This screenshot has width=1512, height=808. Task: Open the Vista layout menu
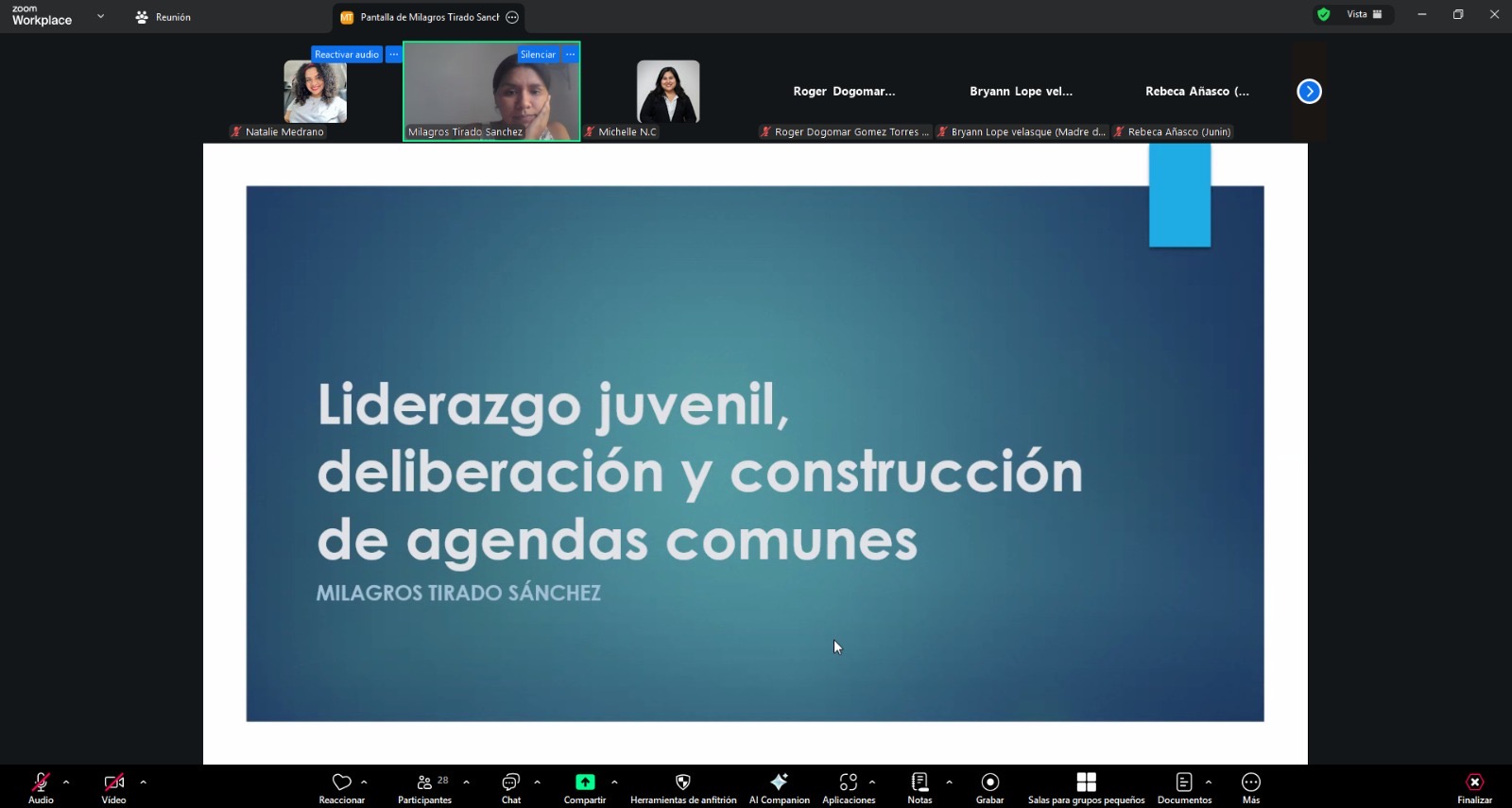1364,14
